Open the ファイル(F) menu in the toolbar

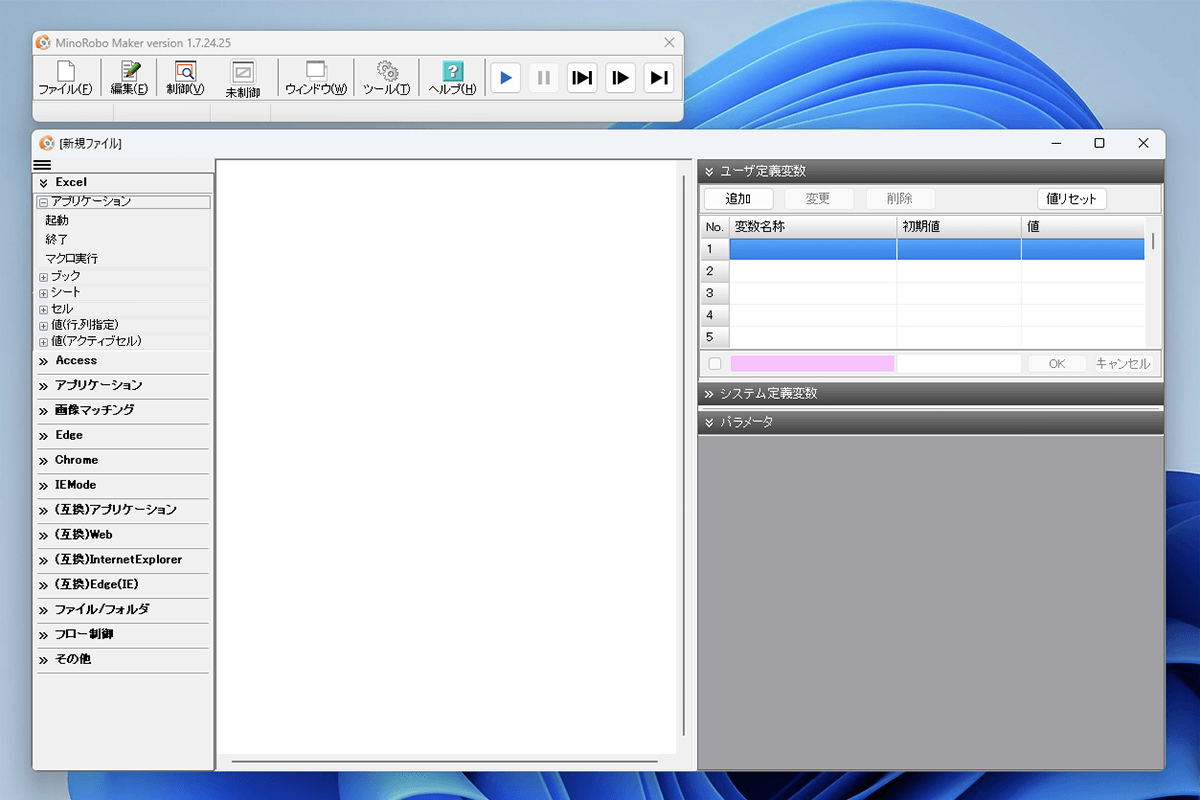point(65,77)
